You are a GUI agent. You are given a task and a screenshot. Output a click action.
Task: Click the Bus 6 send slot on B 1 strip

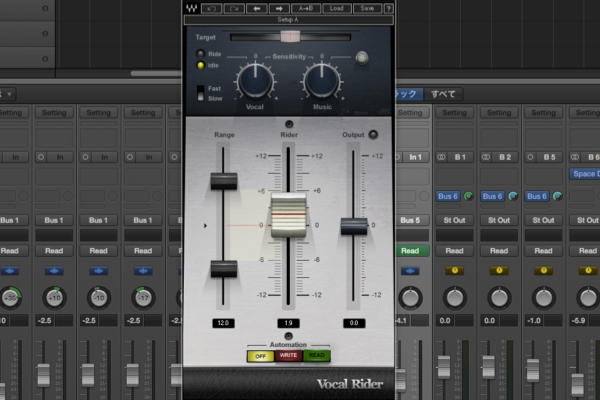coord(448,196)
